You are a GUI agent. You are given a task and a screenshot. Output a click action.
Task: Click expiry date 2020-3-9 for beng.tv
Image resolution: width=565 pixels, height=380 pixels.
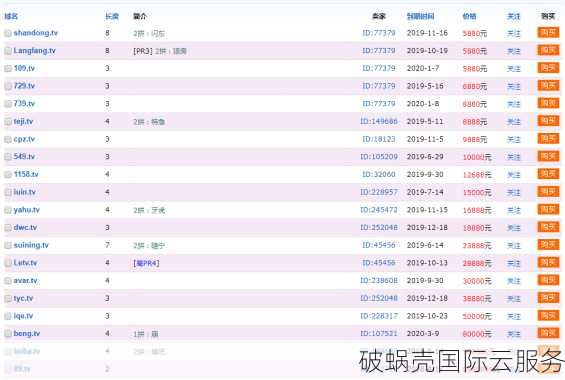423,334
